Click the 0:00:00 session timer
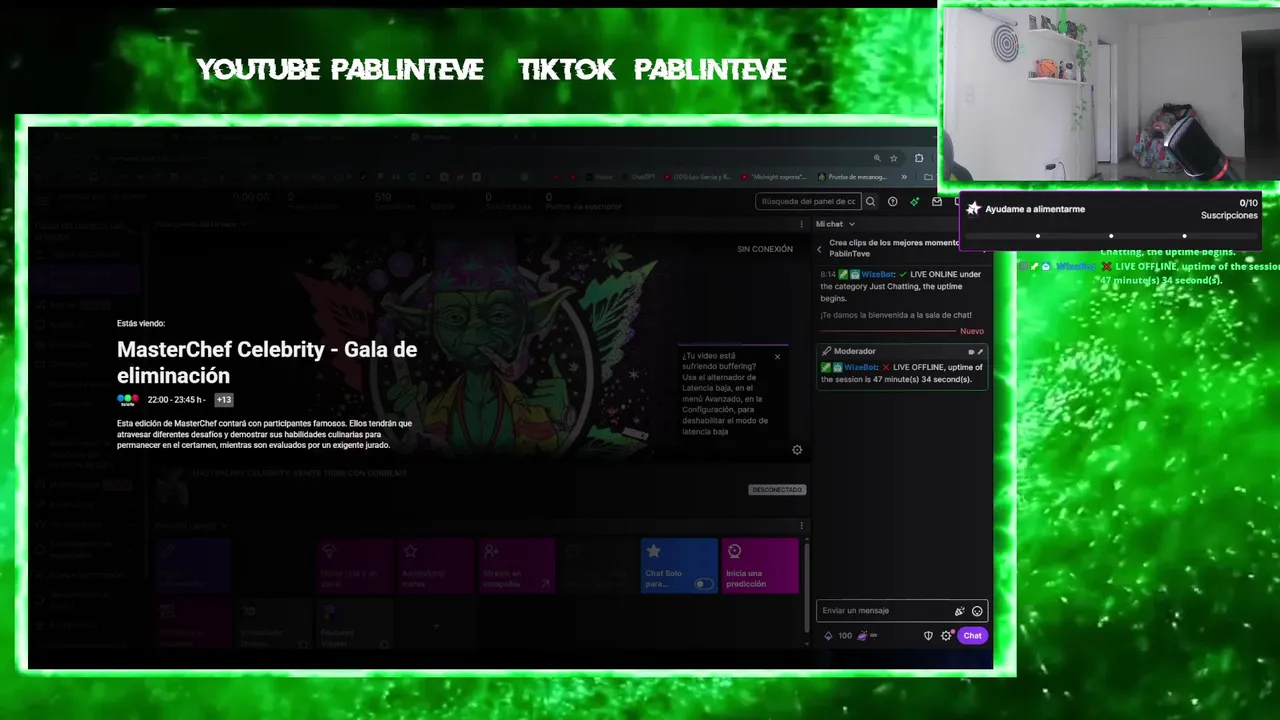This screenshot has height=720, width=1280. pos(251,197)
